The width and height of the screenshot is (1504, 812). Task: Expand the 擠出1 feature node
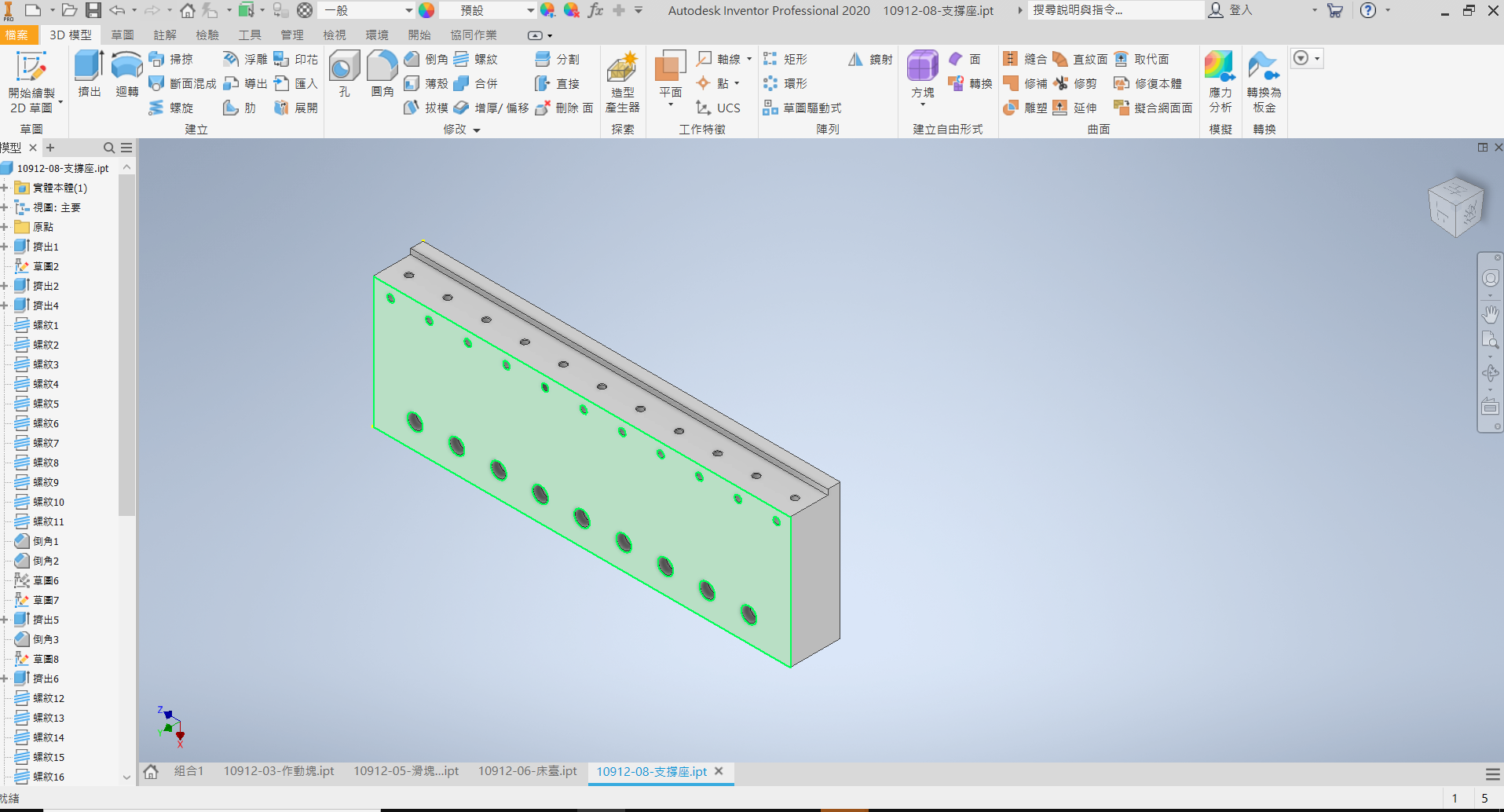click(5, 247)
